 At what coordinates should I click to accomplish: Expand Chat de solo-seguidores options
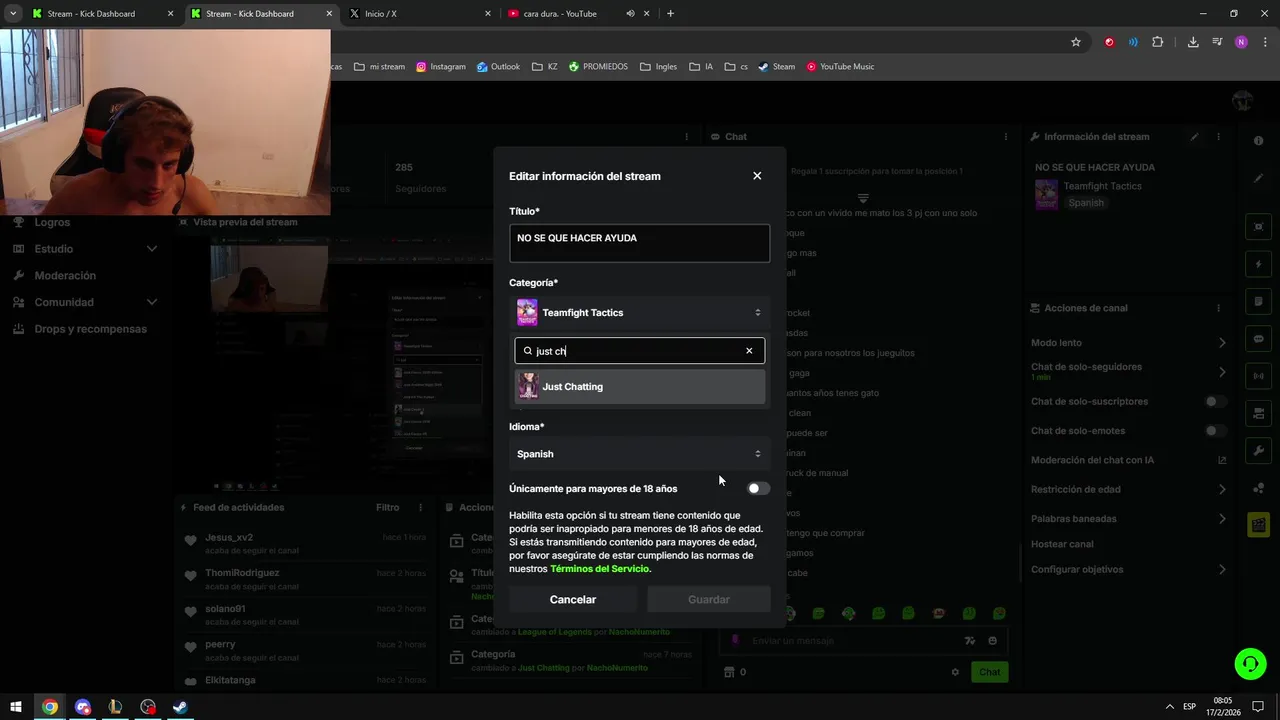[1222, 372]
